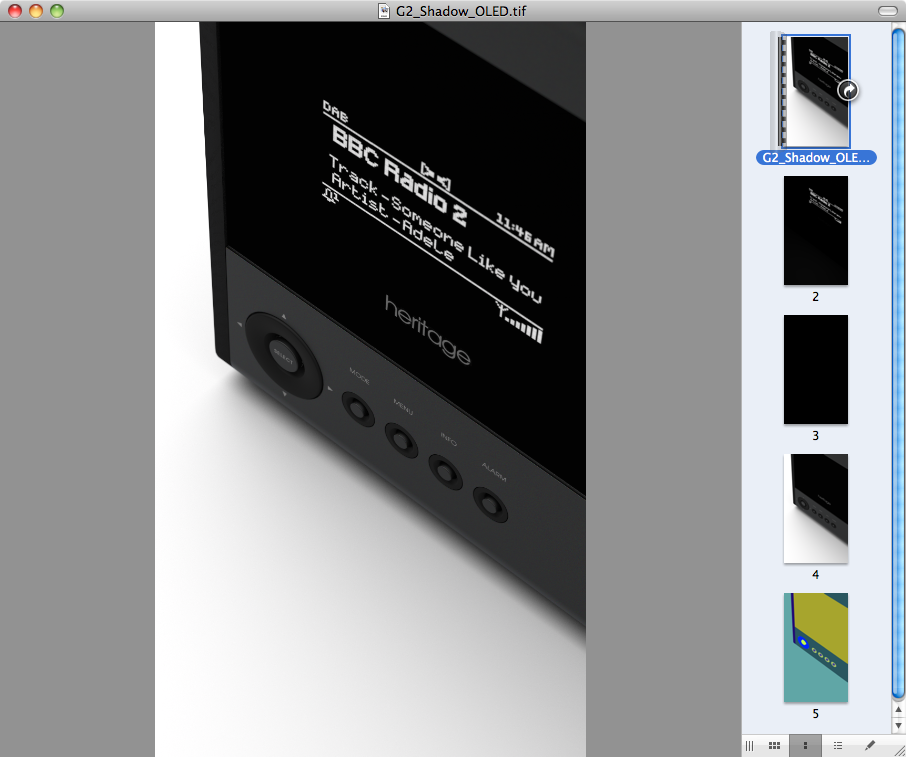Image resolution: width=906 pixels, height=757 pixels.
Task: Zoom the window with the green button
Action: (x=57, y=11)
